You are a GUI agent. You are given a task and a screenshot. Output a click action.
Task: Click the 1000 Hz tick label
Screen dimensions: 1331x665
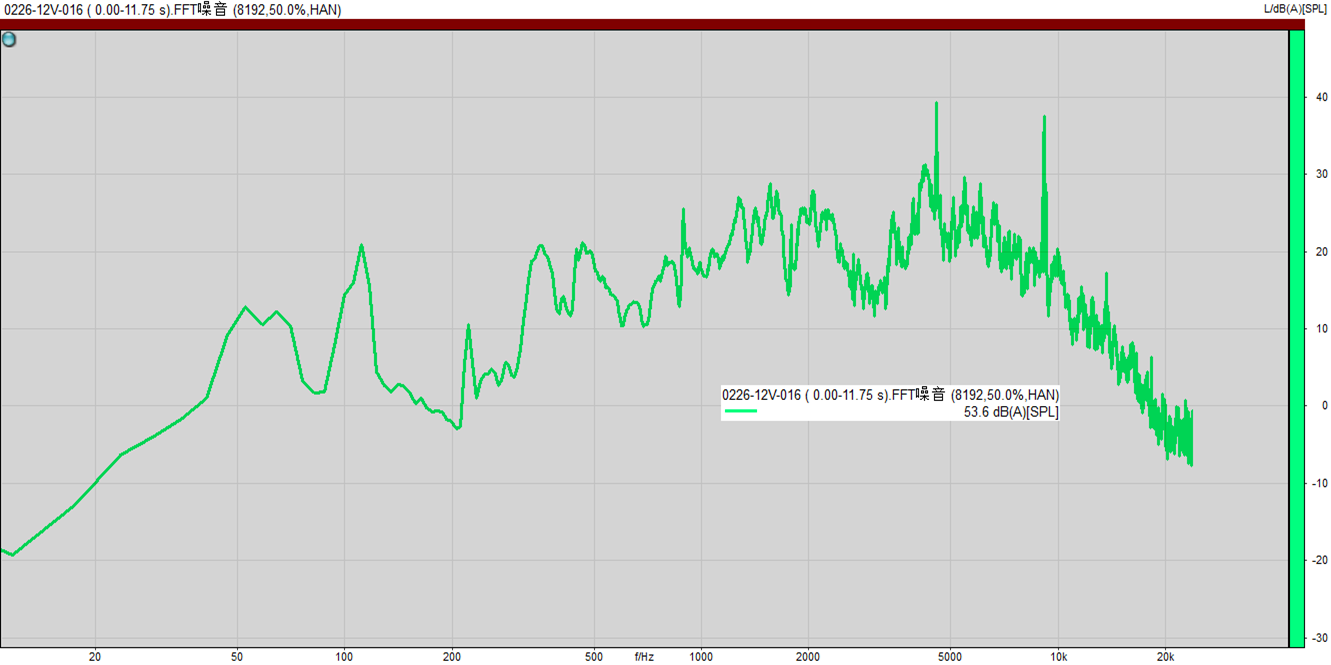point(701,657)
